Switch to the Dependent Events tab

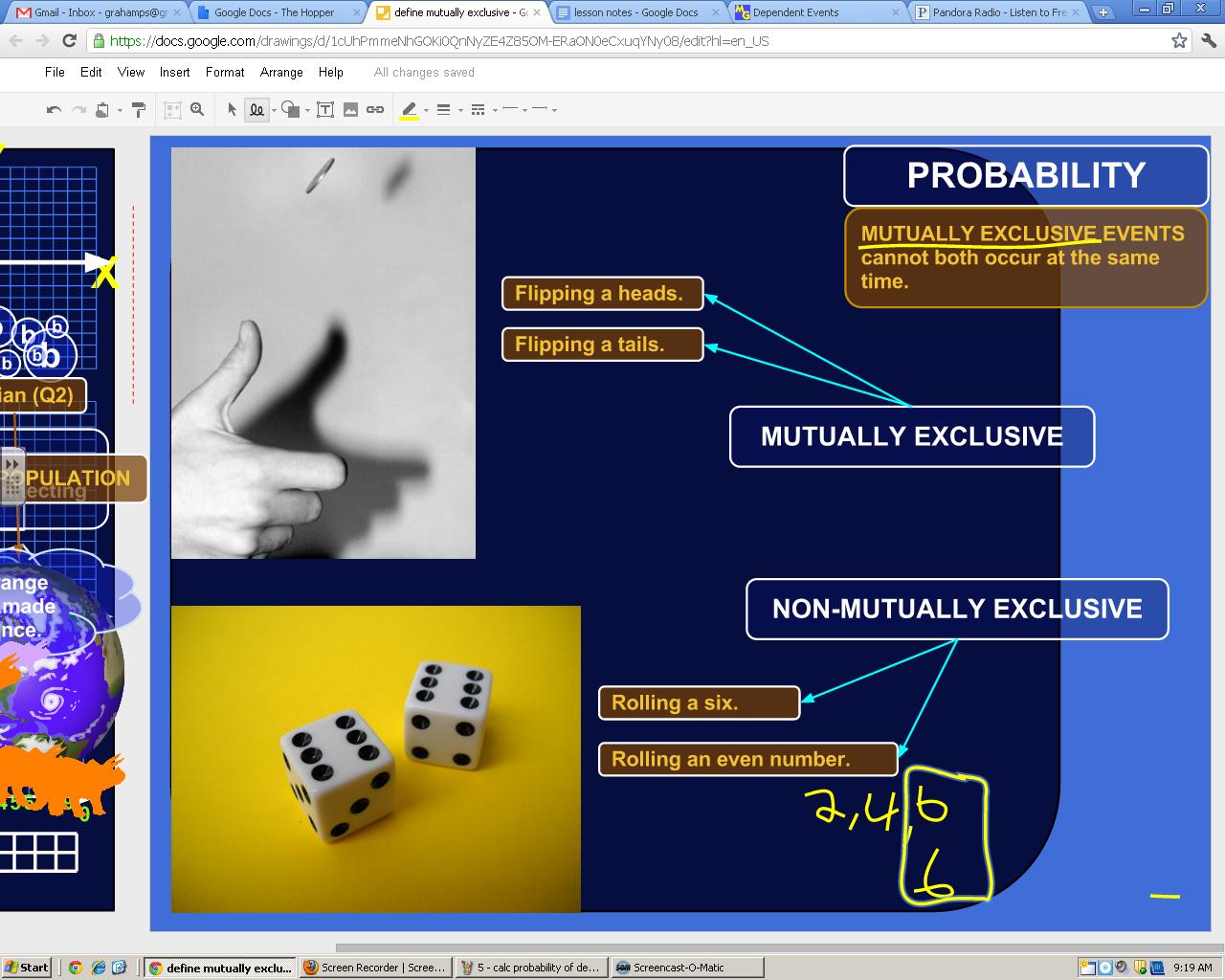(816, 12)
